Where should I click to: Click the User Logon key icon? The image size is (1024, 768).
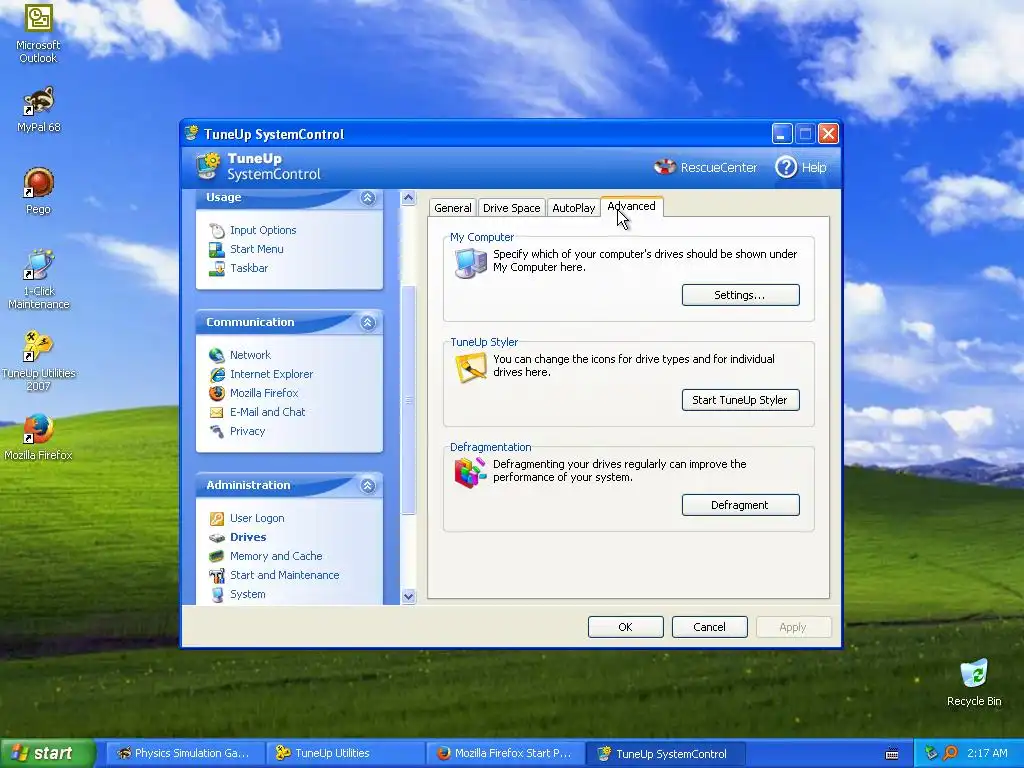[x=217, y=518]
